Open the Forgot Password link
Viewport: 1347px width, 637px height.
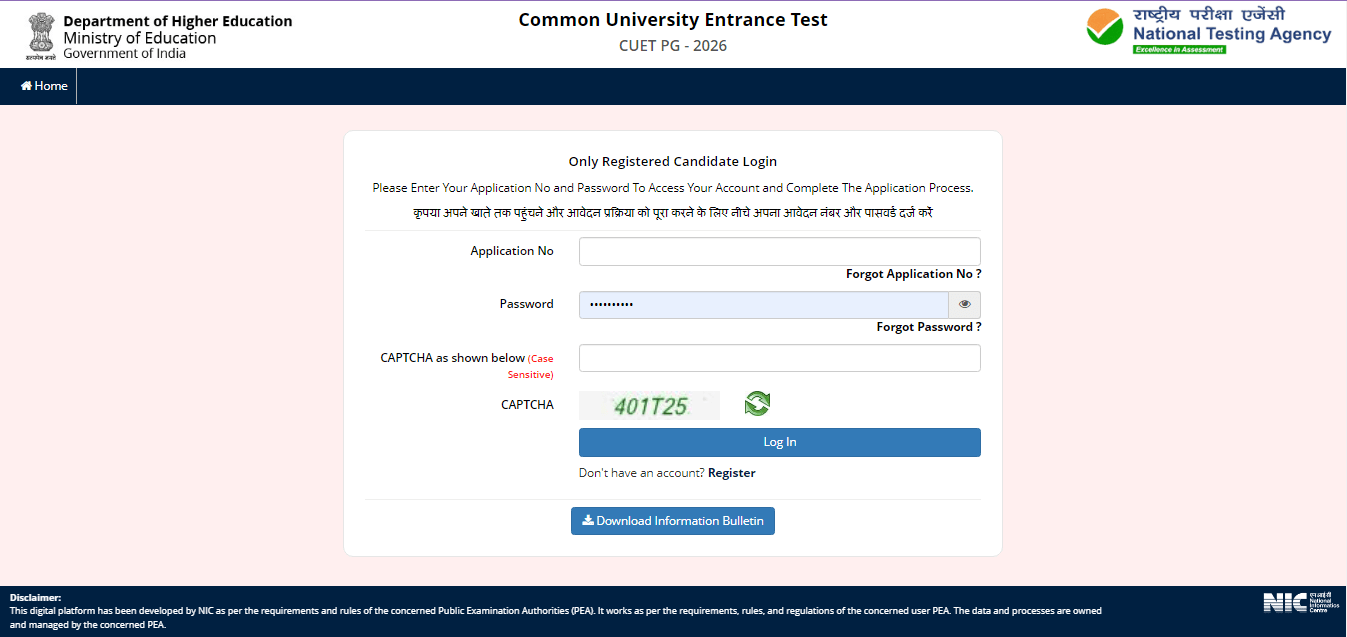[928, 326]
